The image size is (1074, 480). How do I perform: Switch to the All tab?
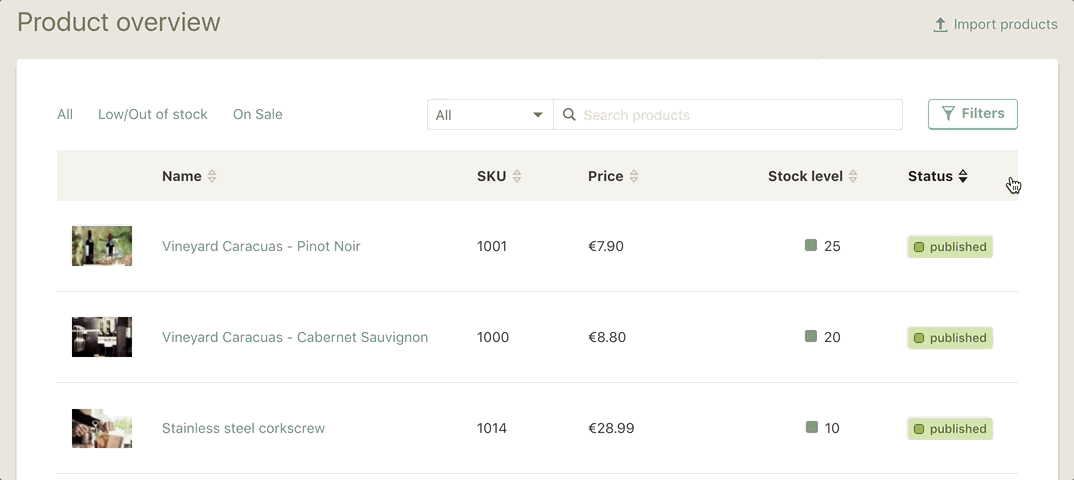point(65,114)
